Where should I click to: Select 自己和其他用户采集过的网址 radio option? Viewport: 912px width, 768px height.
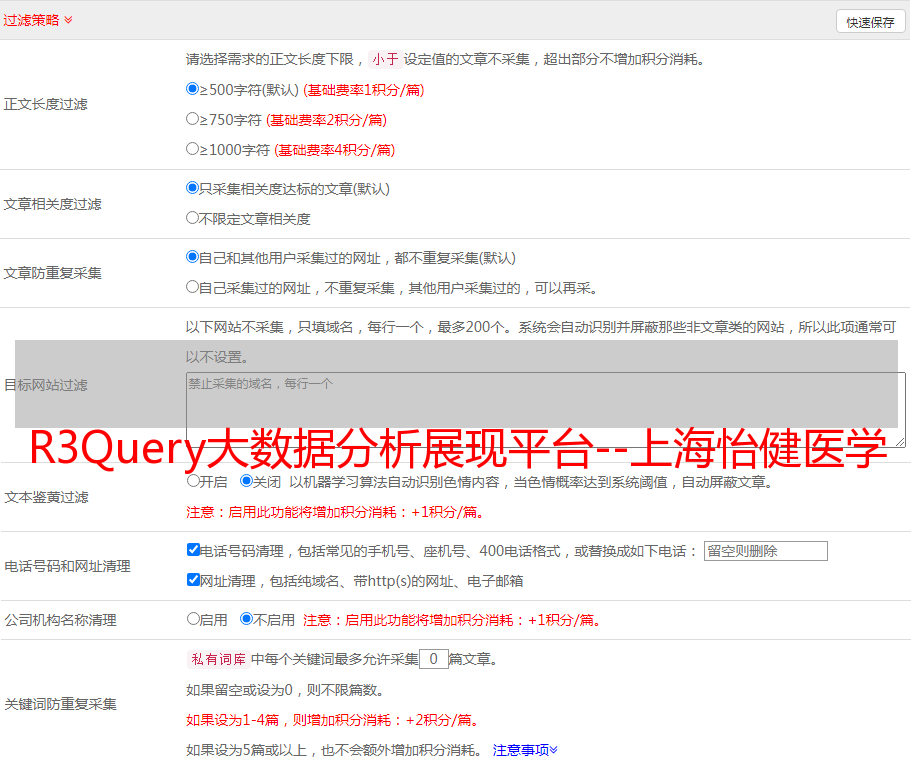(192, 257)
